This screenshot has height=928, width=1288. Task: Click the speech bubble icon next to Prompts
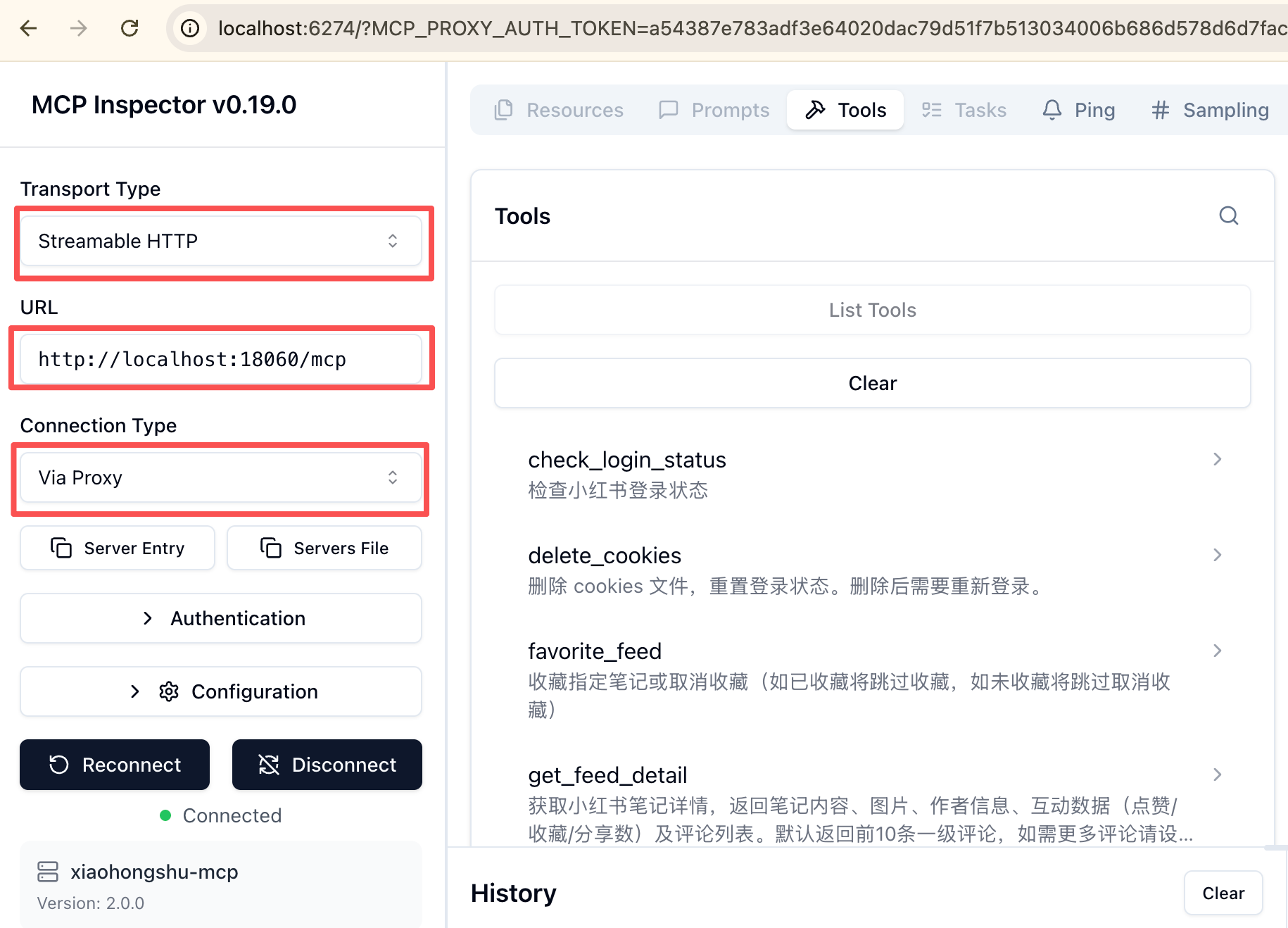[x=669, y=110]
